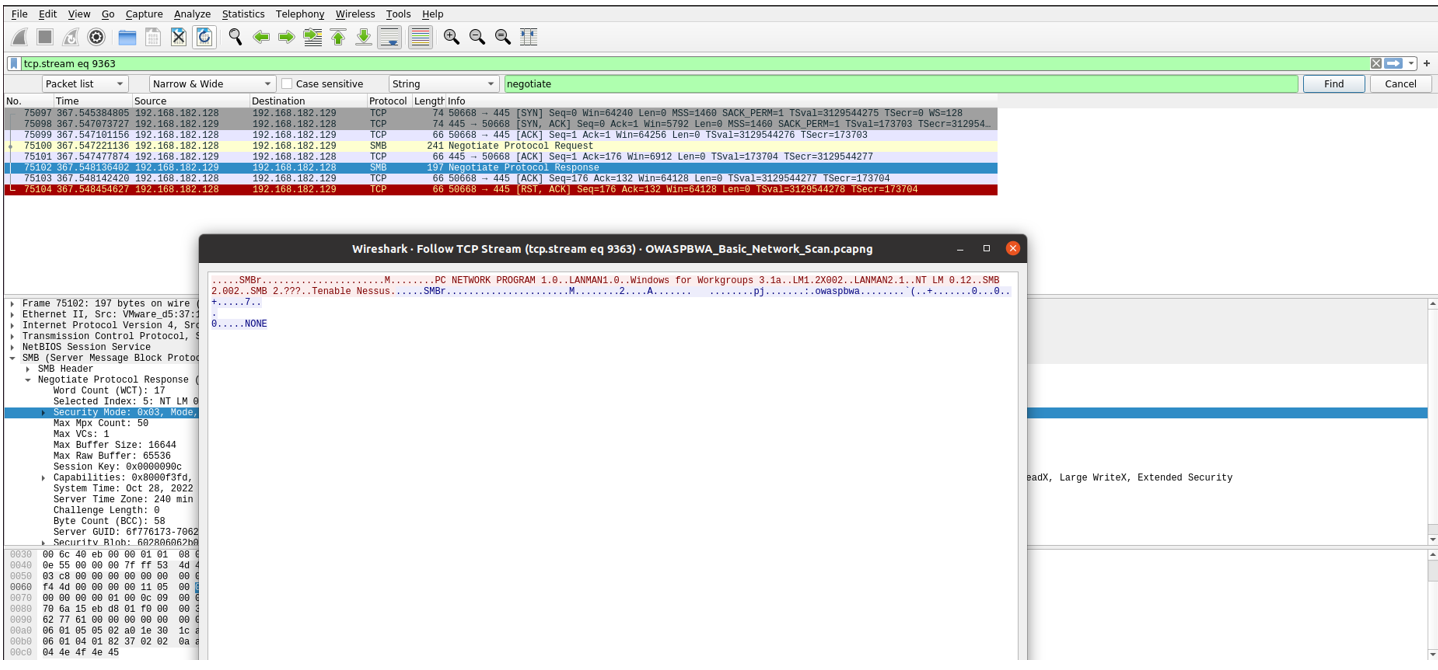Minimize the Follow TCP Stream dialog
1438x670 pixels.
click(x=960, y=249)
